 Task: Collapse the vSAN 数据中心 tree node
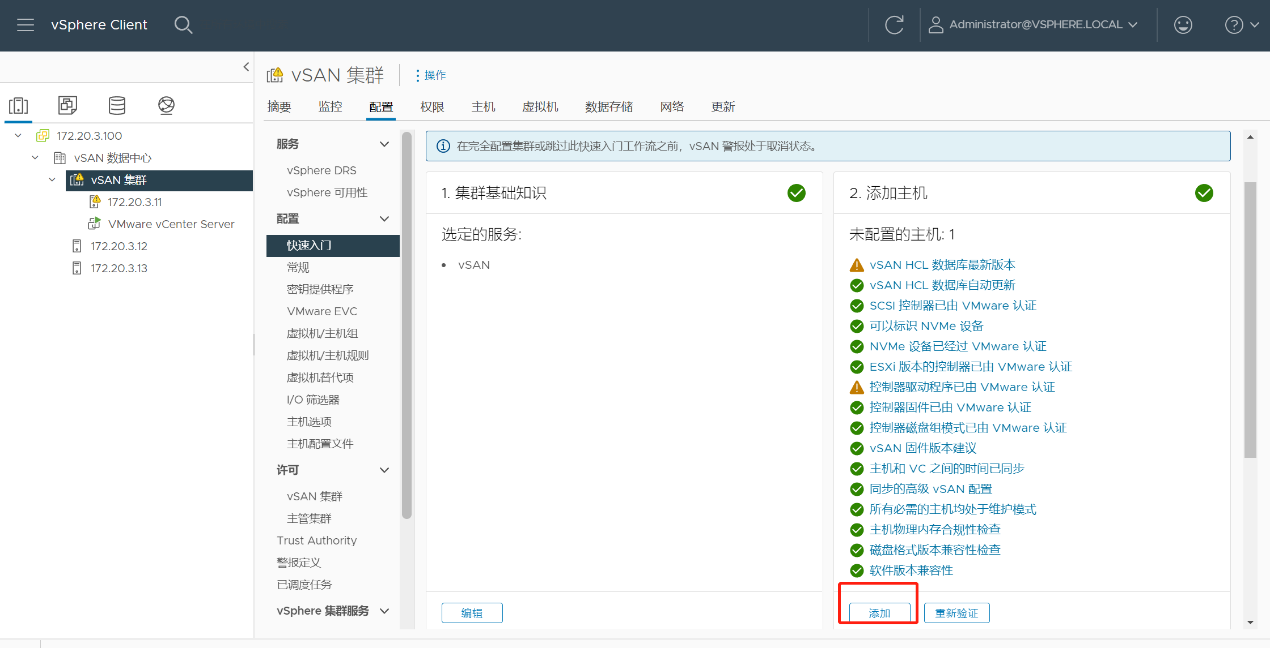coord(35,158)
